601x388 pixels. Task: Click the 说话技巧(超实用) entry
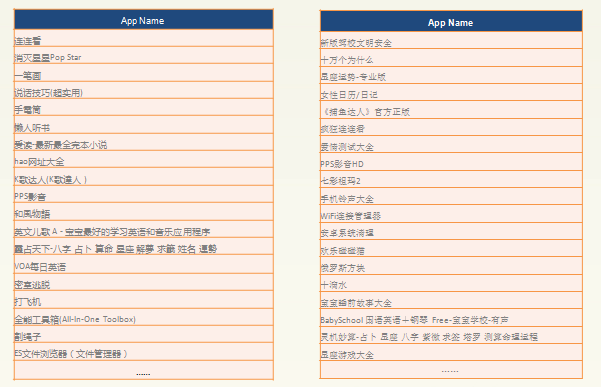[143, 90]
